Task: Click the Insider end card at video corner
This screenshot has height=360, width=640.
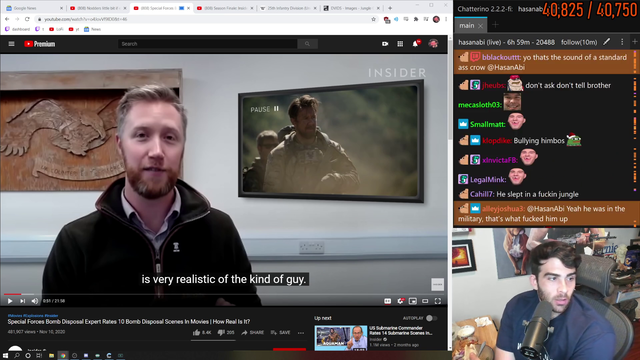Action: point(437,284)
